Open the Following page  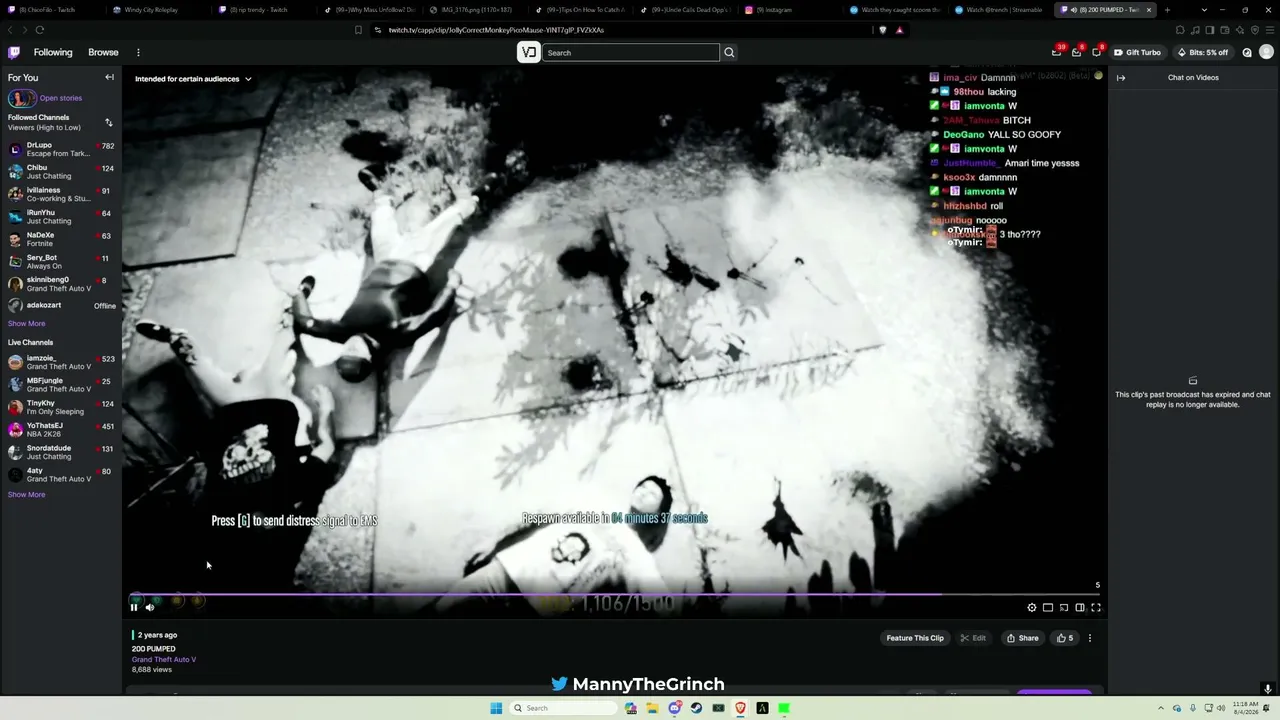(x=53, y=53)
